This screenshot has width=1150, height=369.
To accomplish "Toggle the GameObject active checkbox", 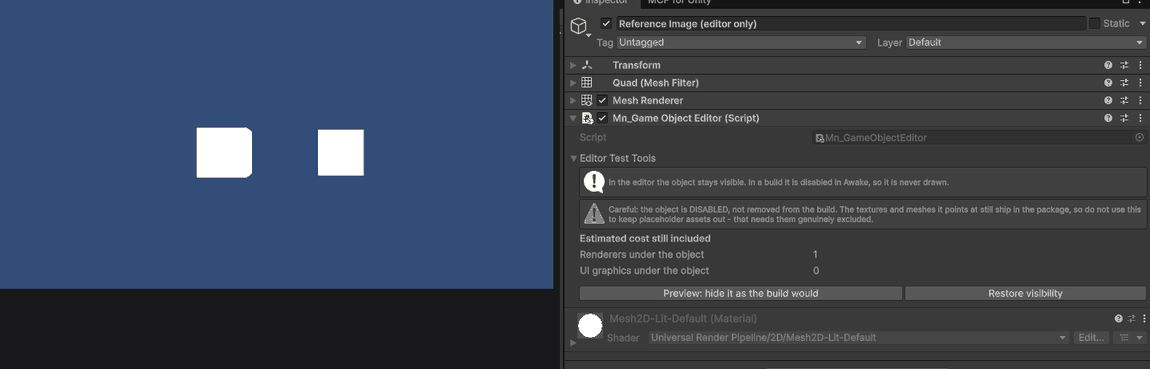I will pos(606,23).
